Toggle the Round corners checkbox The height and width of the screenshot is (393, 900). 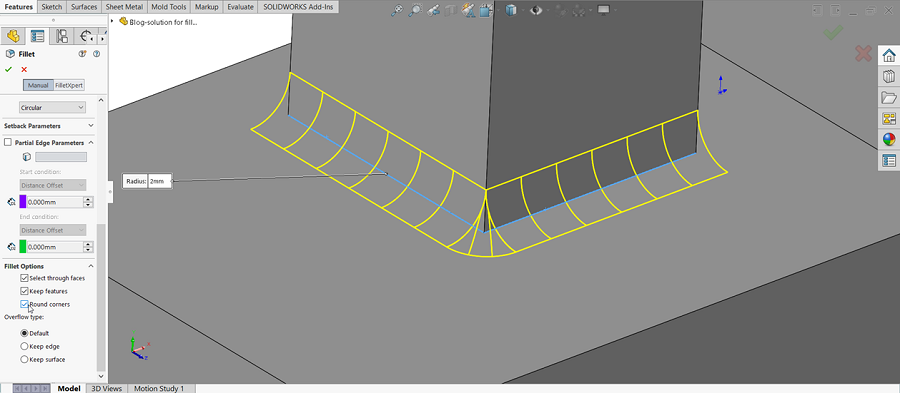coord(24,304)
